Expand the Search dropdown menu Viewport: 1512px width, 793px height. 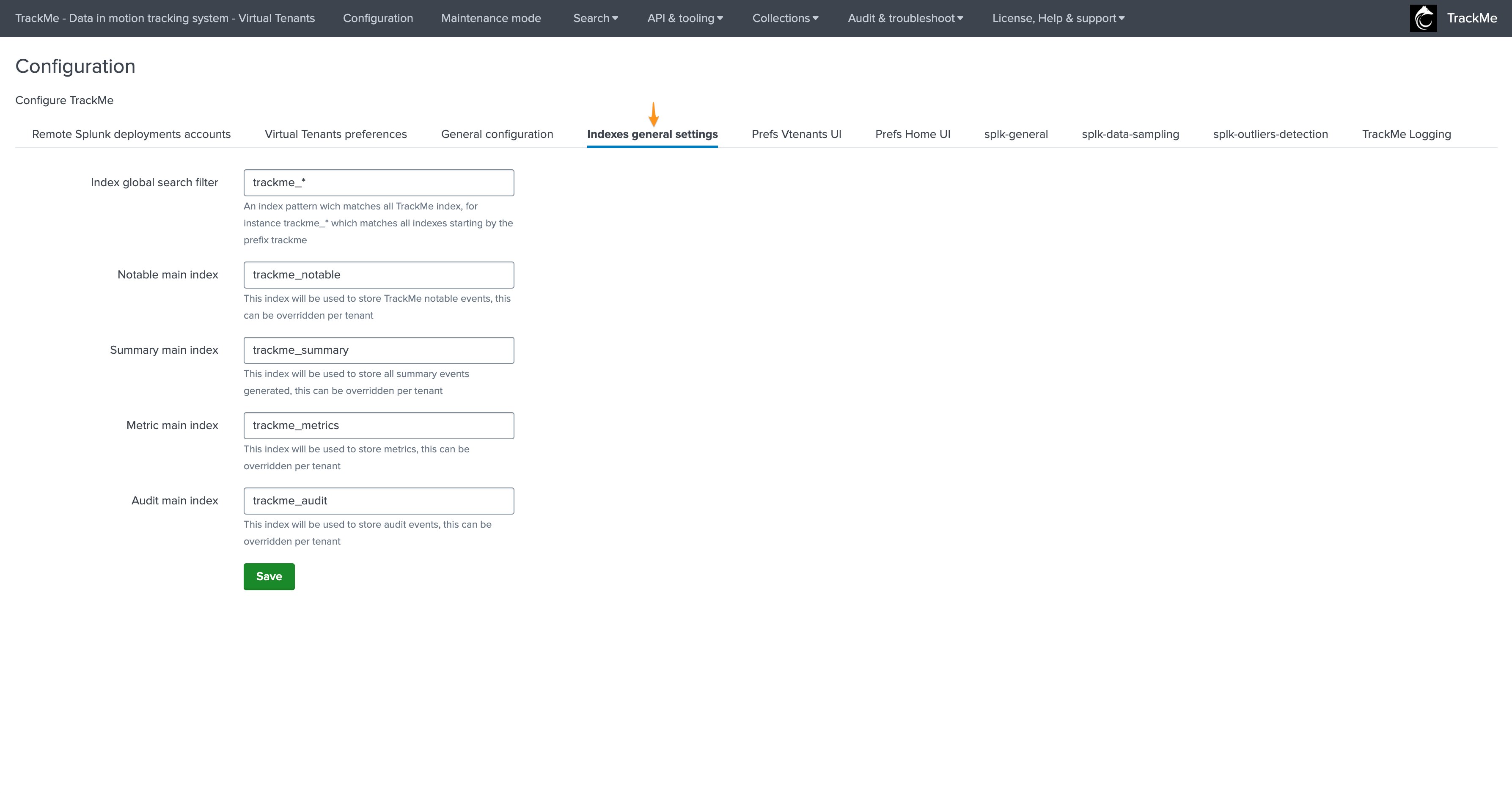point(595,18)
